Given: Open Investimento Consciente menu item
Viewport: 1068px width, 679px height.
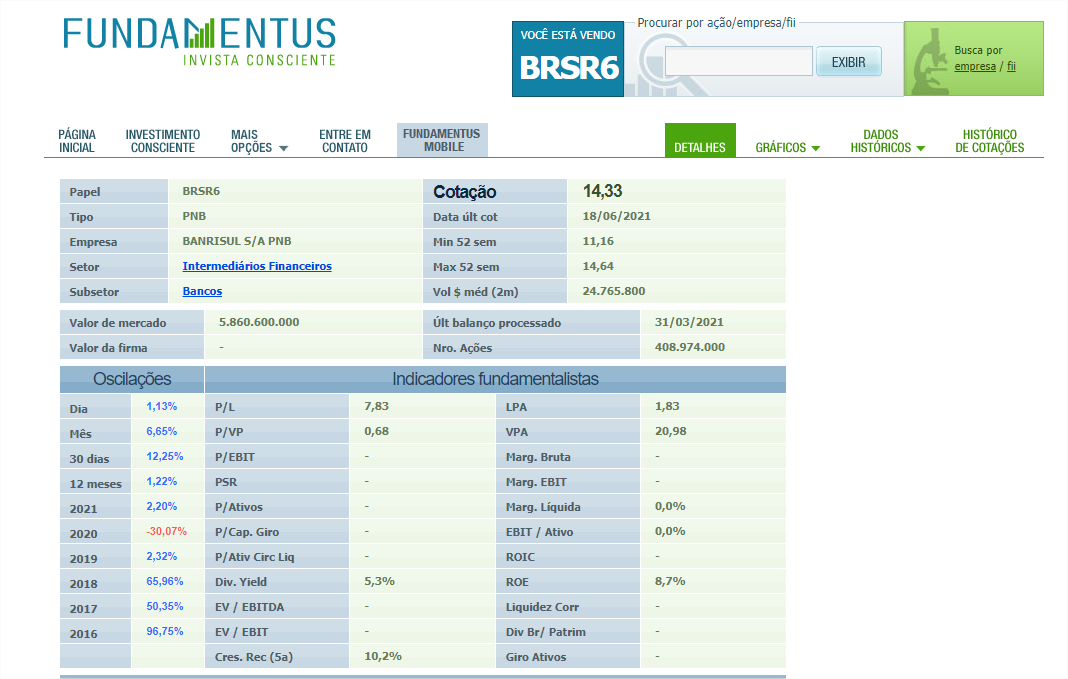Looking at the screenshot, I should [163, 141].
